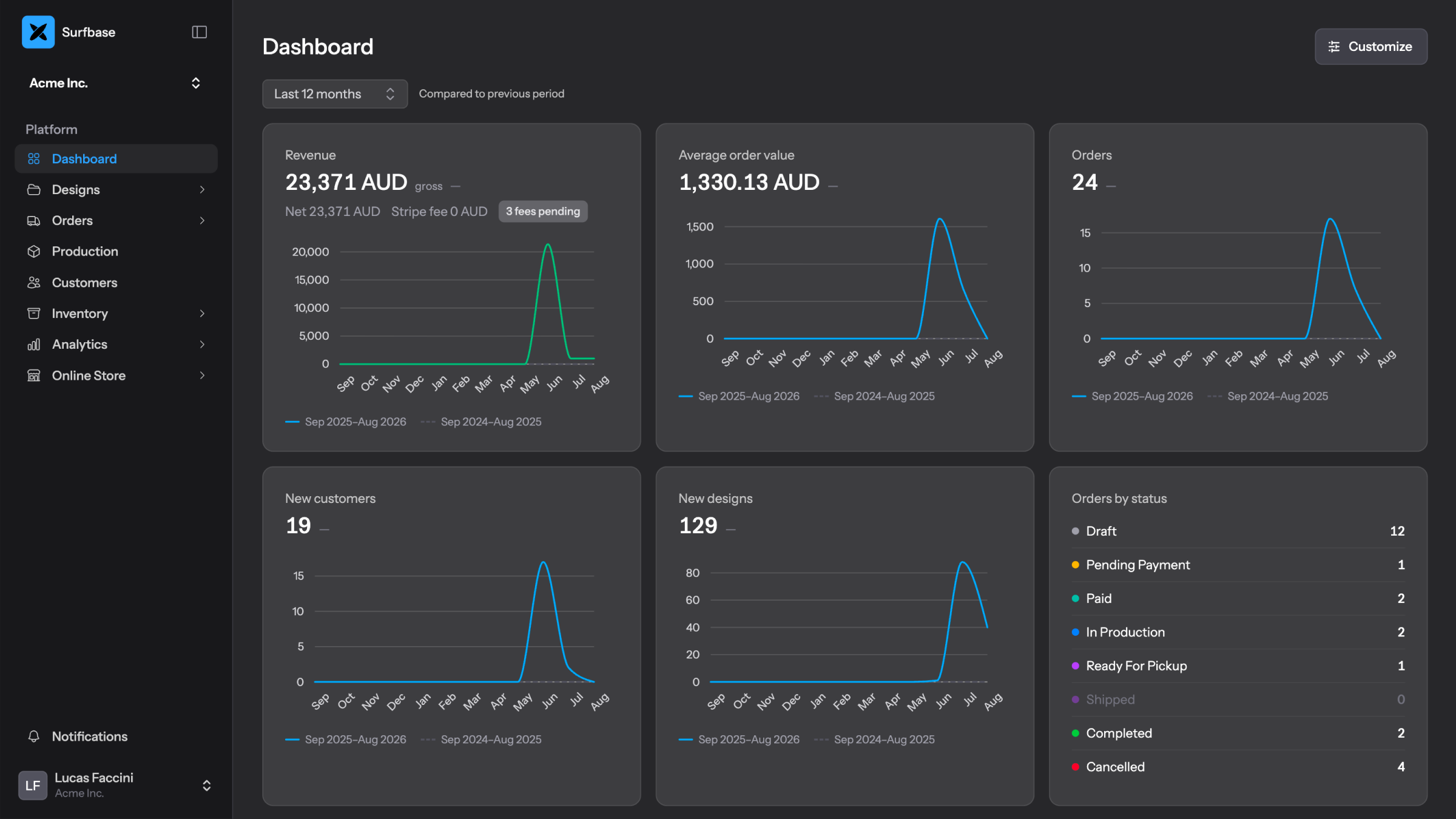Open Production via its cube icon

pos(34,252)
